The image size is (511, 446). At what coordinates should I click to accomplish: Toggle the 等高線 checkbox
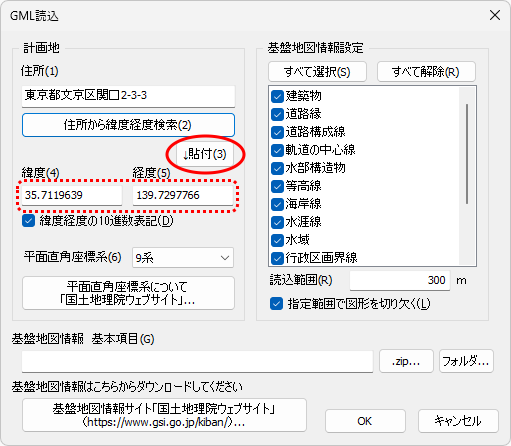(x=277, y=186)
